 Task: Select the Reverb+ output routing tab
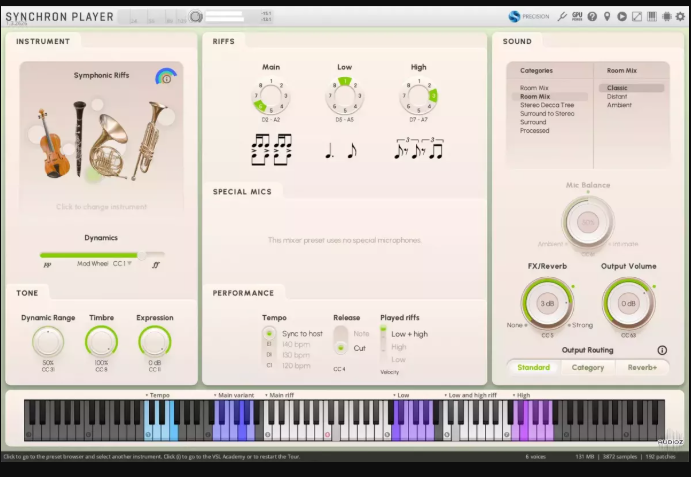642,367
